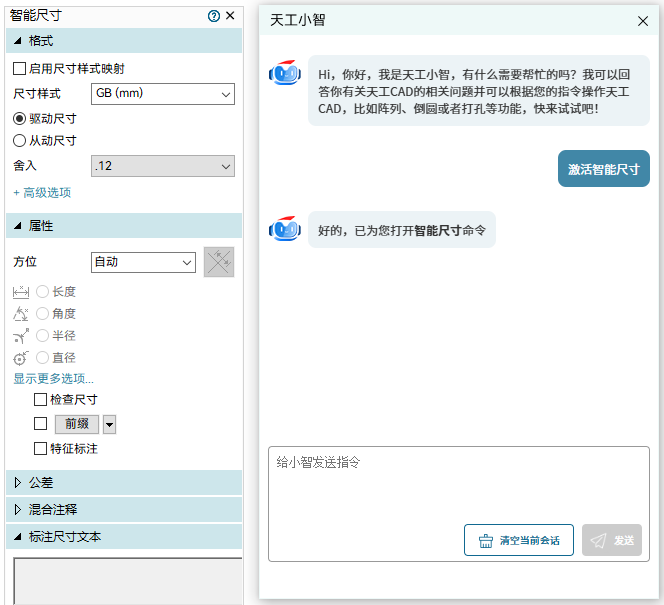
Task: Click the 长度 dimension icon
Action: click(21, 292)
